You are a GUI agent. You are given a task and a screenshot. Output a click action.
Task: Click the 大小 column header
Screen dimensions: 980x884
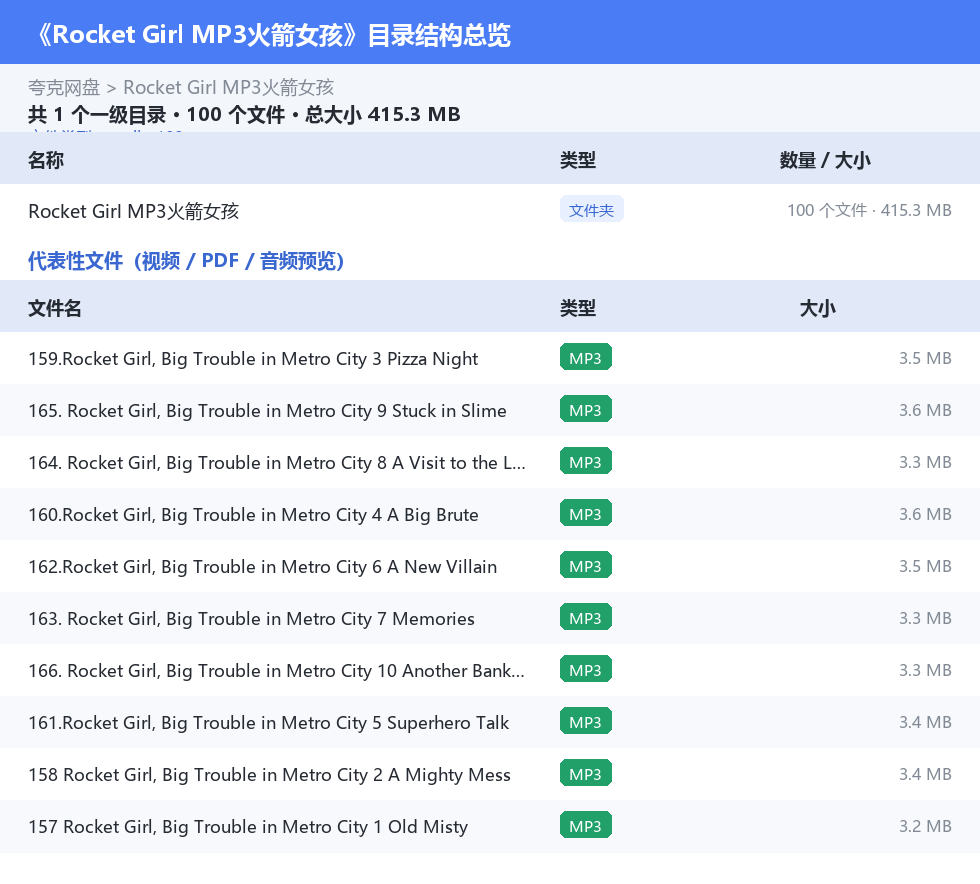pos(818,309)
